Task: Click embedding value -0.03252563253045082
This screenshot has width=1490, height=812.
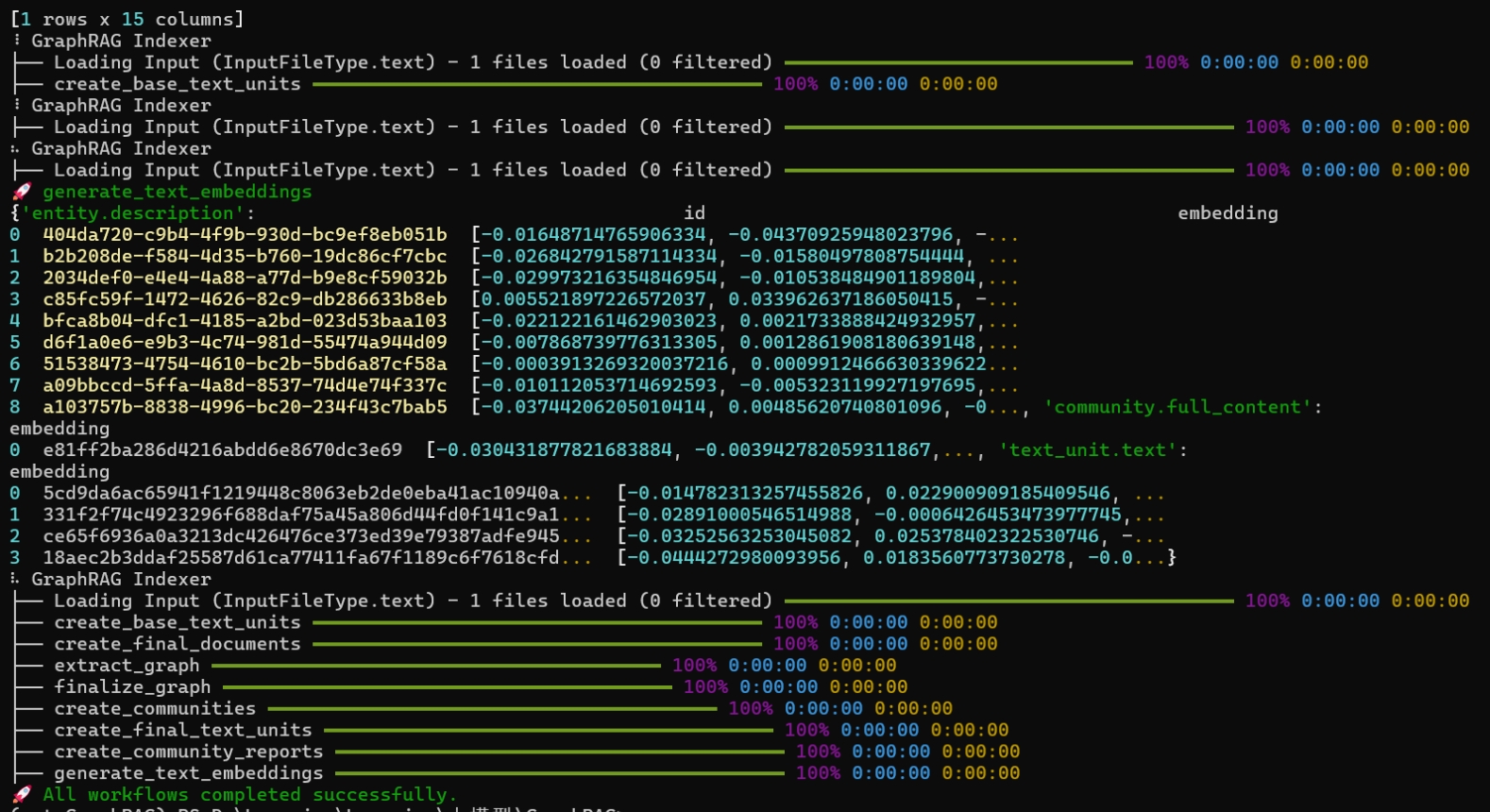Action: click(739, 536)
